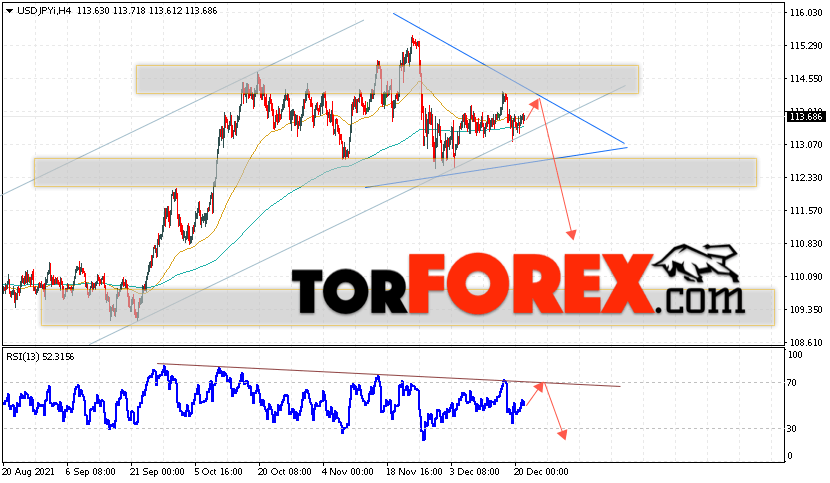830x483 pixels.
Task: Click the 110.090 price axis label
Action: (806, 276)
